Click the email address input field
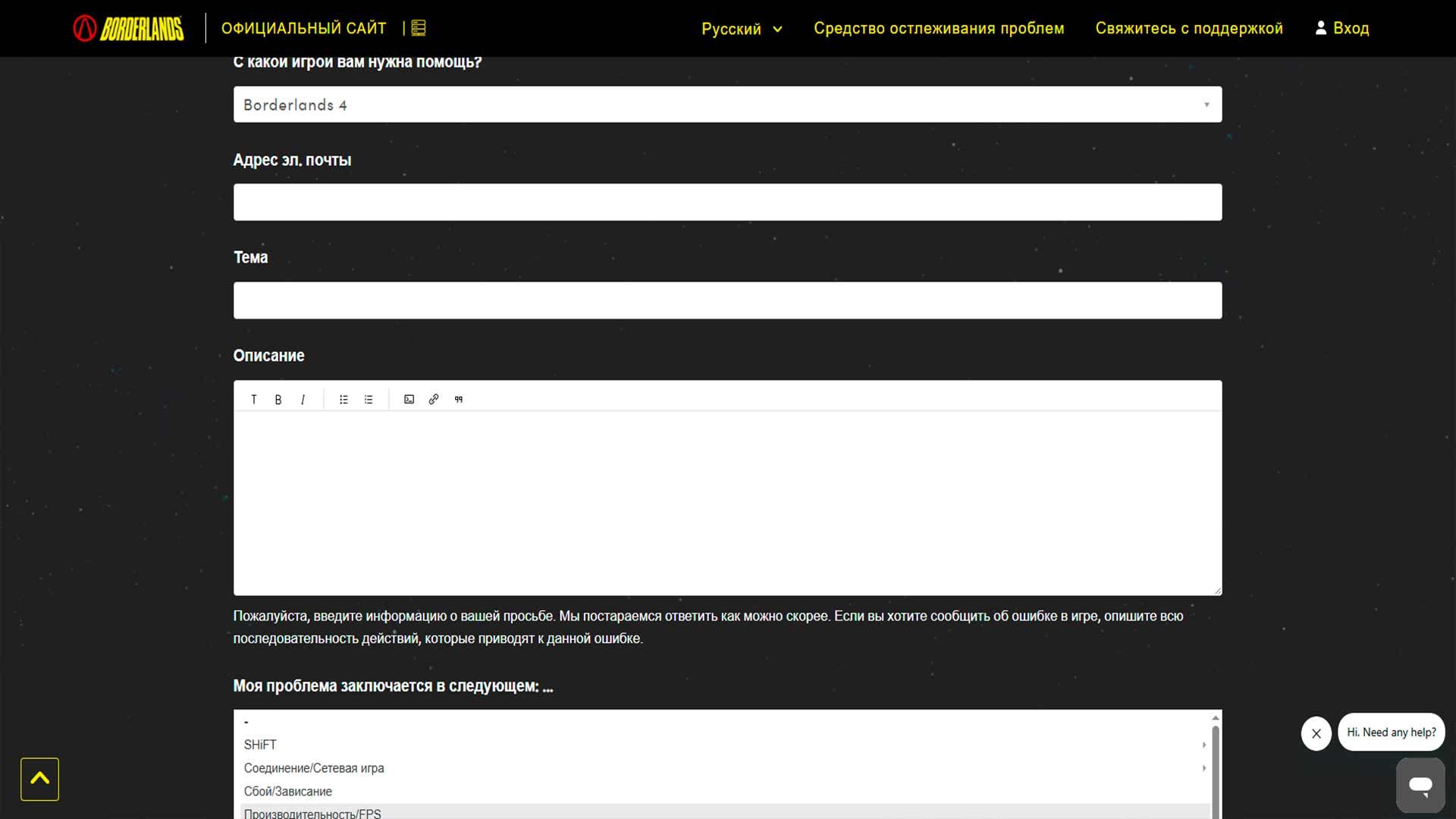 [727, 202]
